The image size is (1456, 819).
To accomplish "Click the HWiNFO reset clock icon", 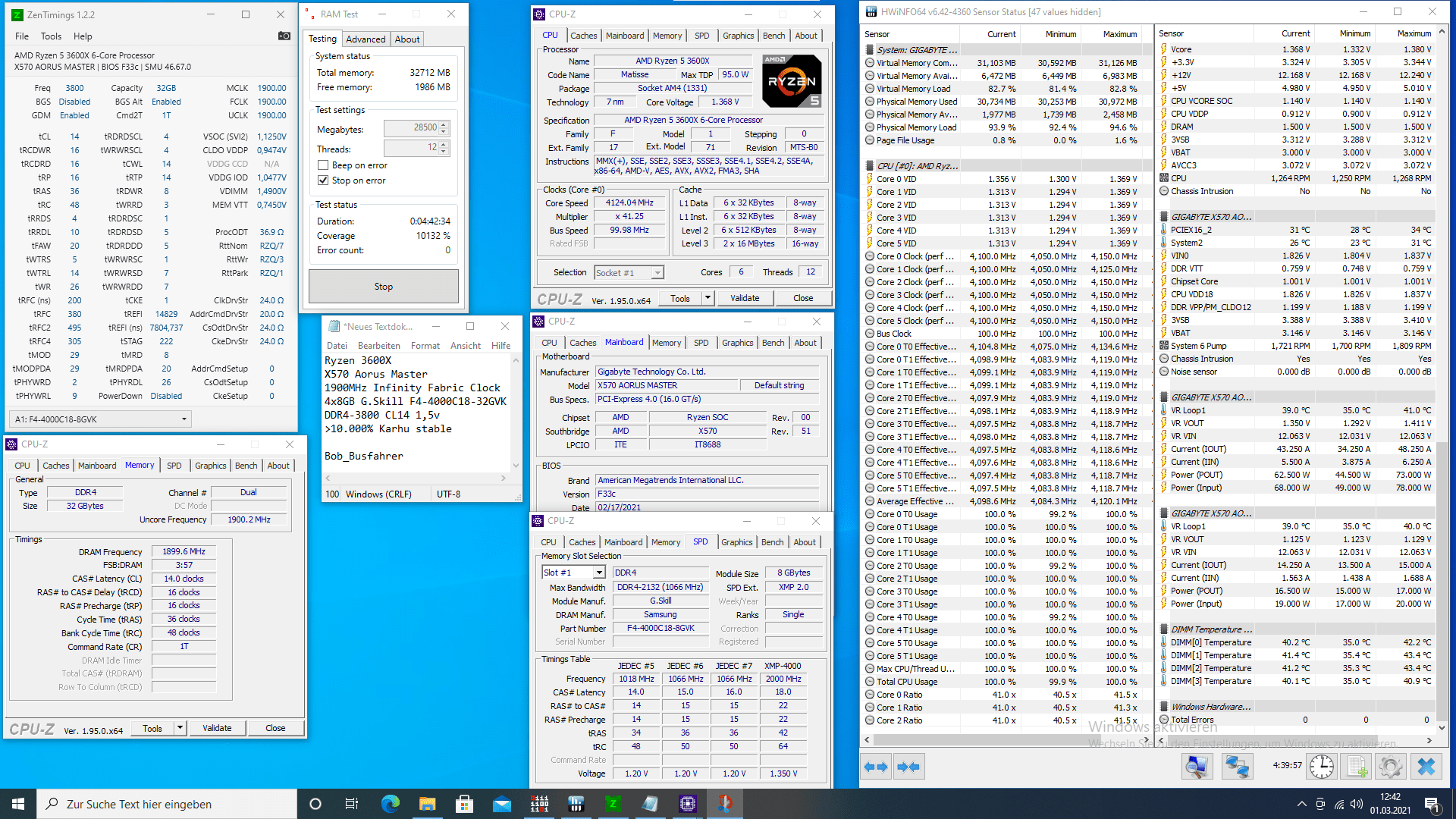I will pyautogui.click(x=1322, y=767).
